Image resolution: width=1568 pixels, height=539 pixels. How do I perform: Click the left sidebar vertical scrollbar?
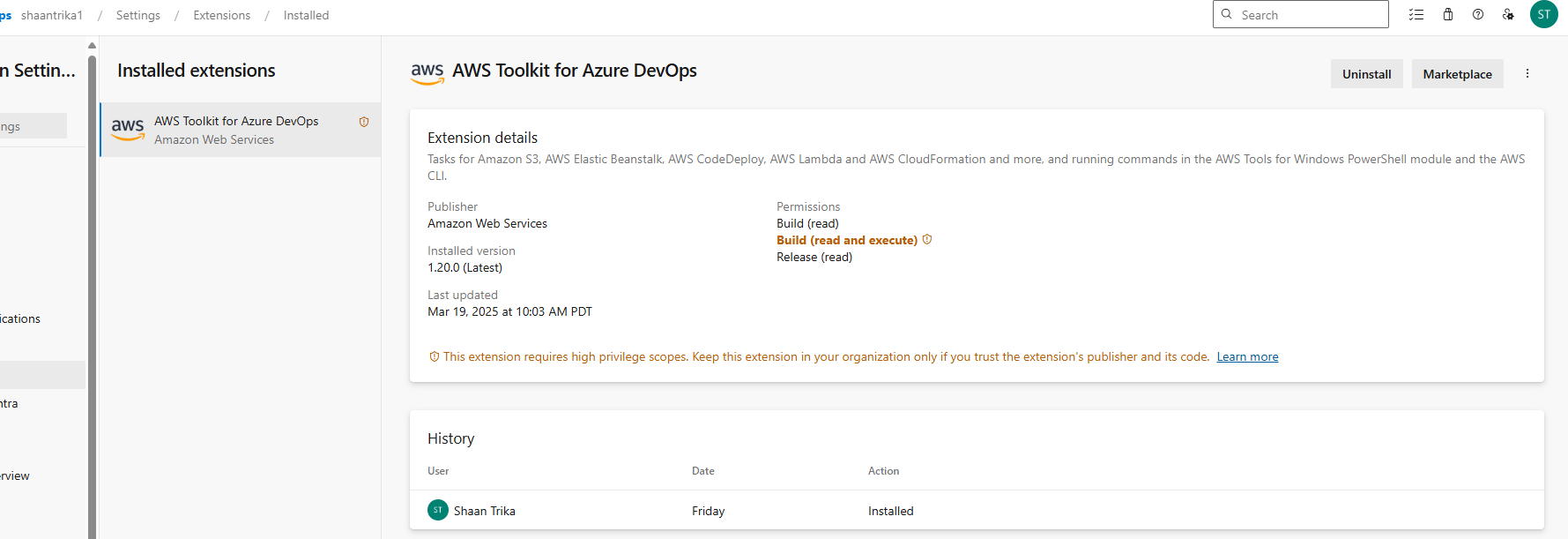coord(92,296)
